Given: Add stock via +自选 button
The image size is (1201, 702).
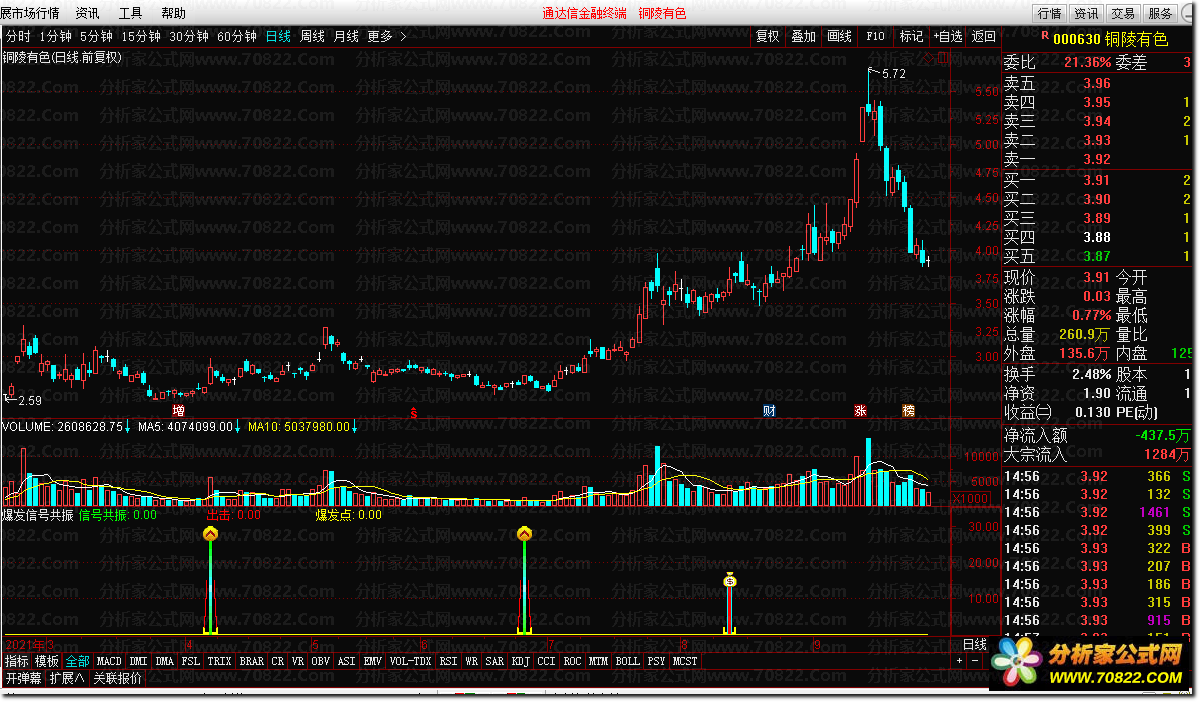Looking at the screenshot, I should pyautogui.click(x=946, y=36).
